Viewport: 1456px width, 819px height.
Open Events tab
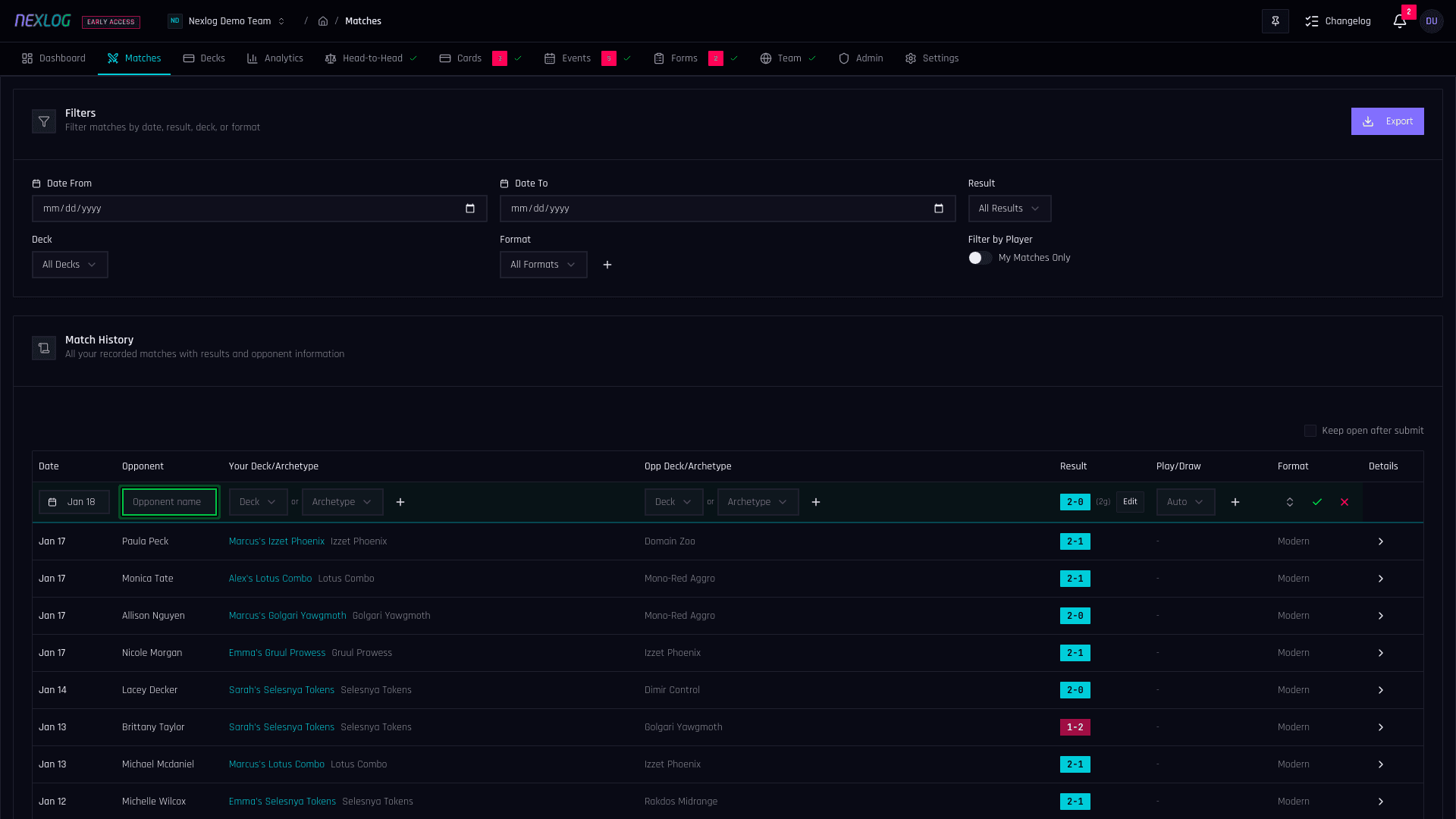[588, 58]
